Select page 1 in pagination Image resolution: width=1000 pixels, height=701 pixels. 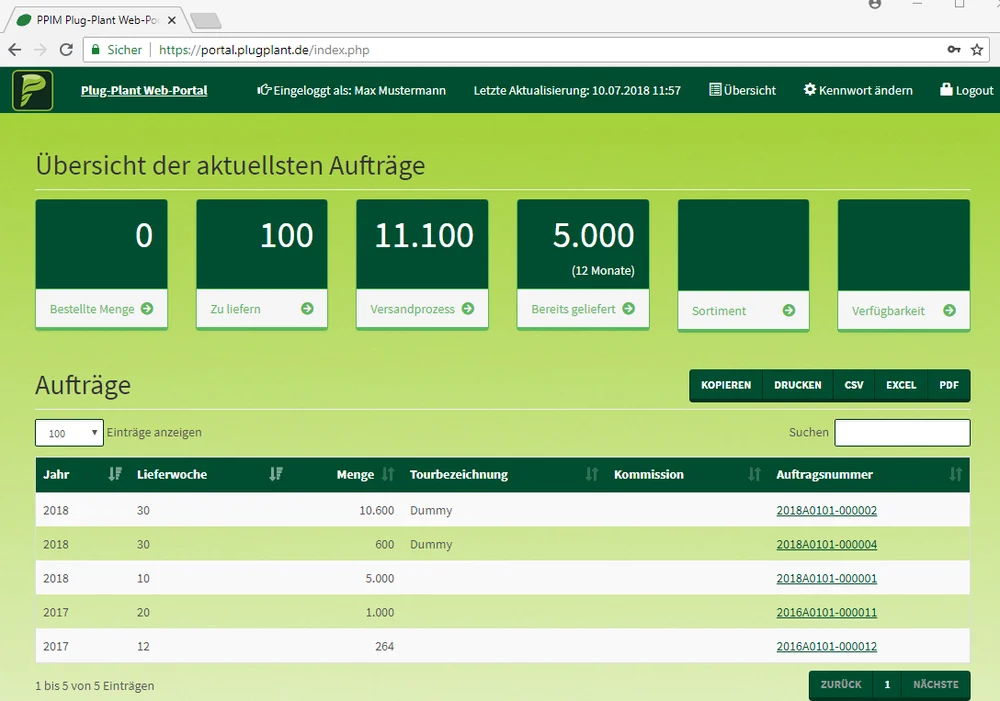[887, 684]
